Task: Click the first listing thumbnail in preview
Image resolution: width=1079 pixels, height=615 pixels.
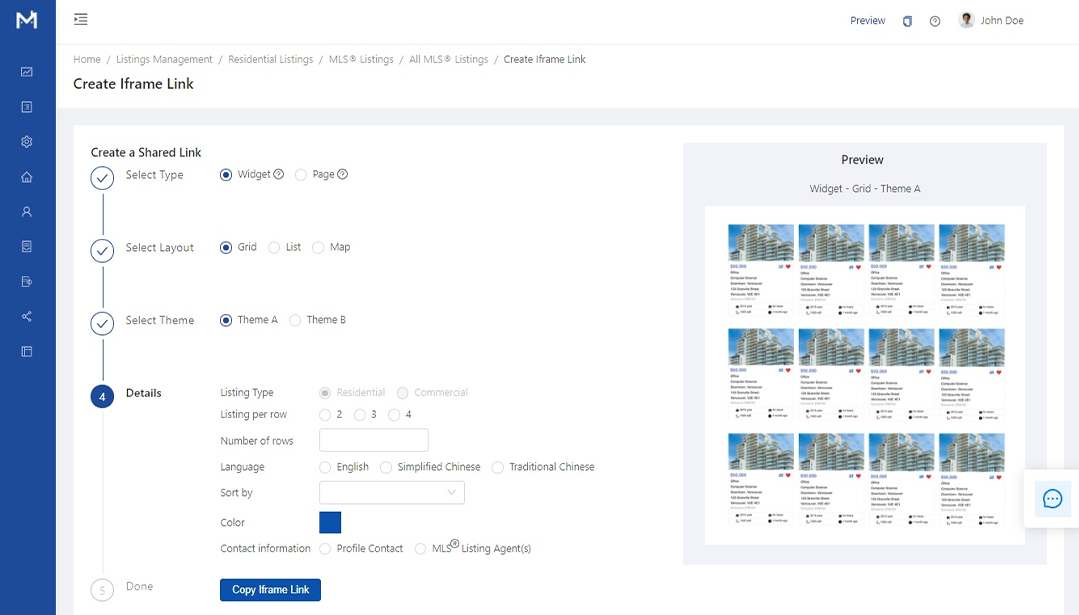Action: pyautogui.click(x=760, y=241)
